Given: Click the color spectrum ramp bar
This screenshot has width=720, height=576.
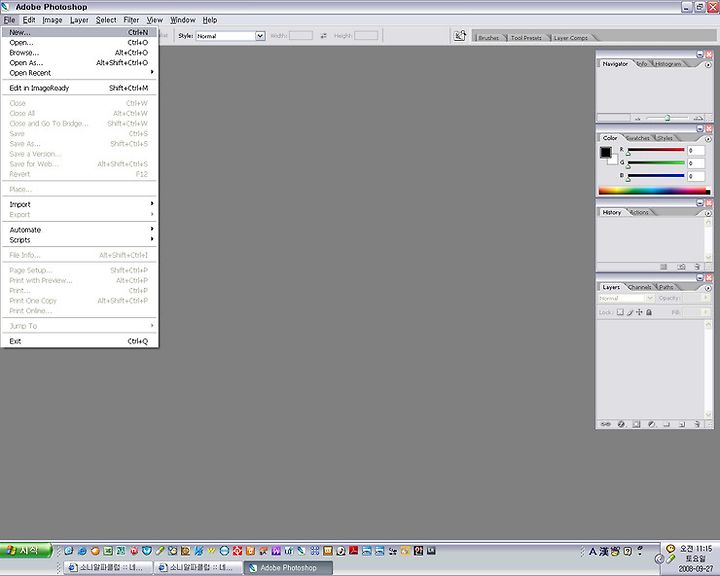Looking at the screenshot, I should tap(654, 191).
